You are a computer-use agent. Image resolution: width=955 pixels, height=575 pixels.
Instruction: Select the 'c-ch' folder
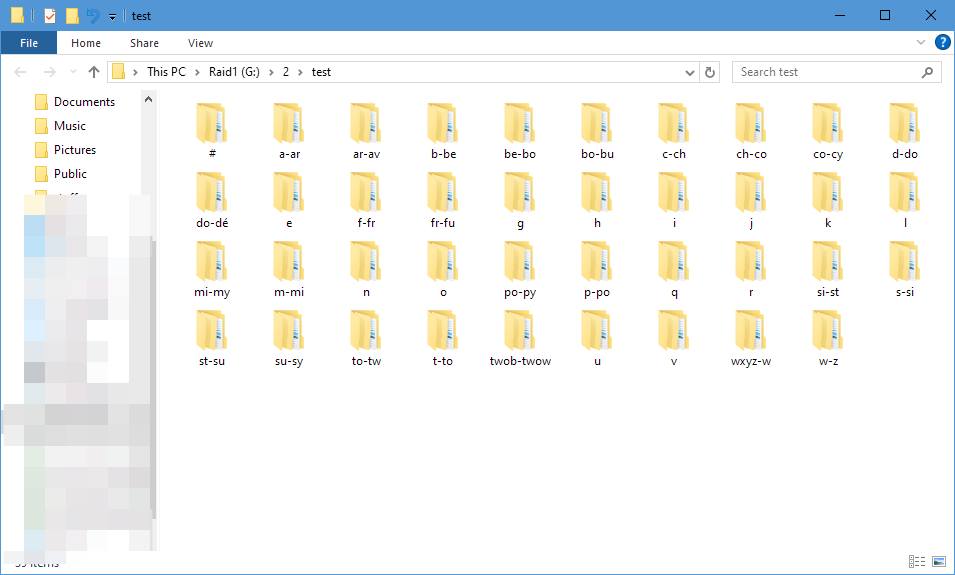point(674,131)
